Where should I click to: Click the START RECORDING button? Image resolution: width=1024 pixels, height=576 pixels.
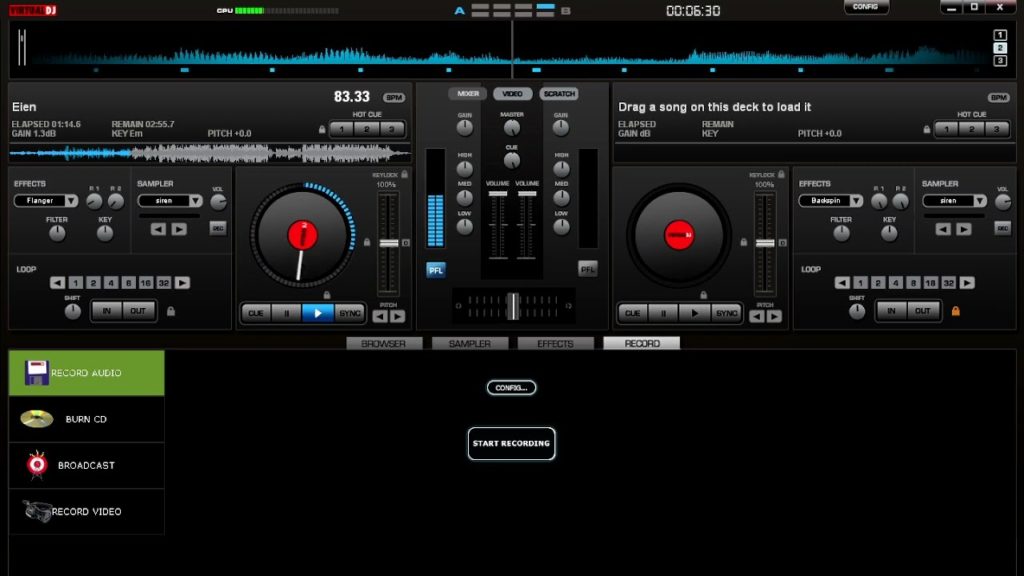tap(511, 443)
